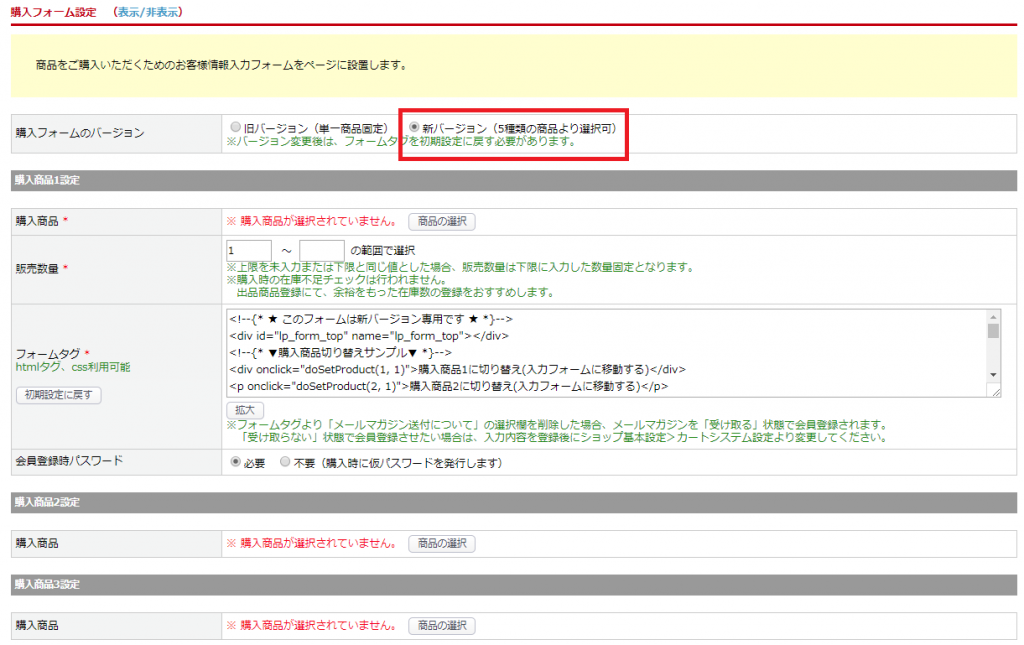Select the 新バージョン radio button
The height and width of the screenshot is (645, 1024).
[x=414, y=128]
